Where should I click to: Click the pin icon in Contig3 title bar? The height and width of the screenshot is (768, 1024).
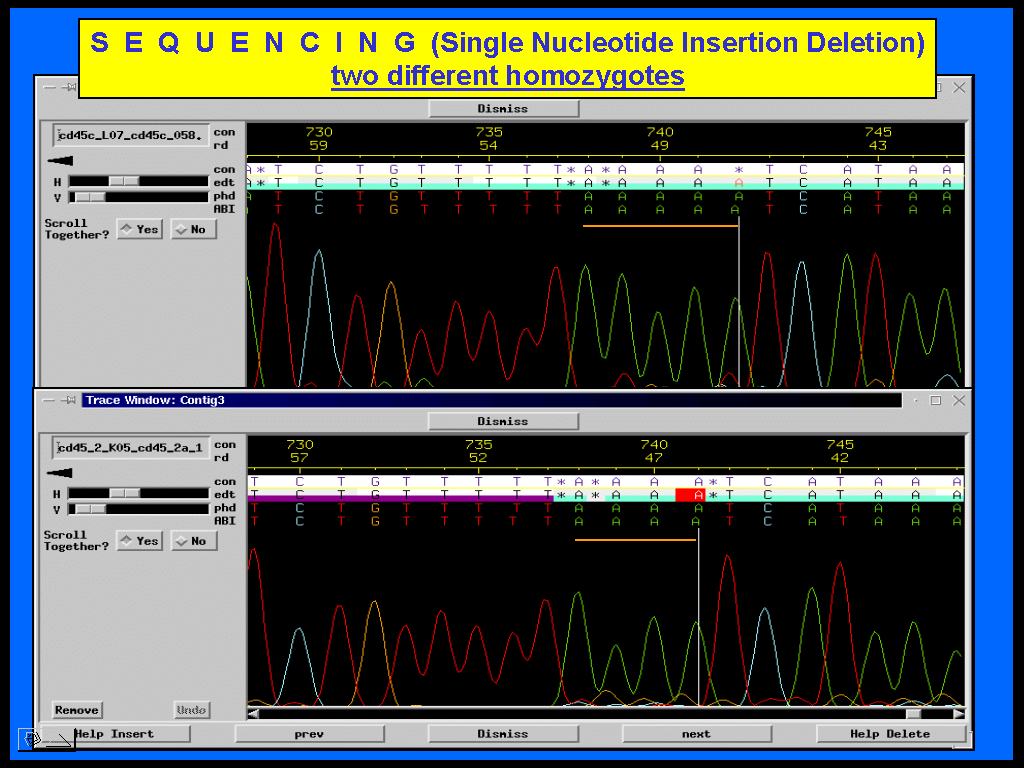pos(69,400)
